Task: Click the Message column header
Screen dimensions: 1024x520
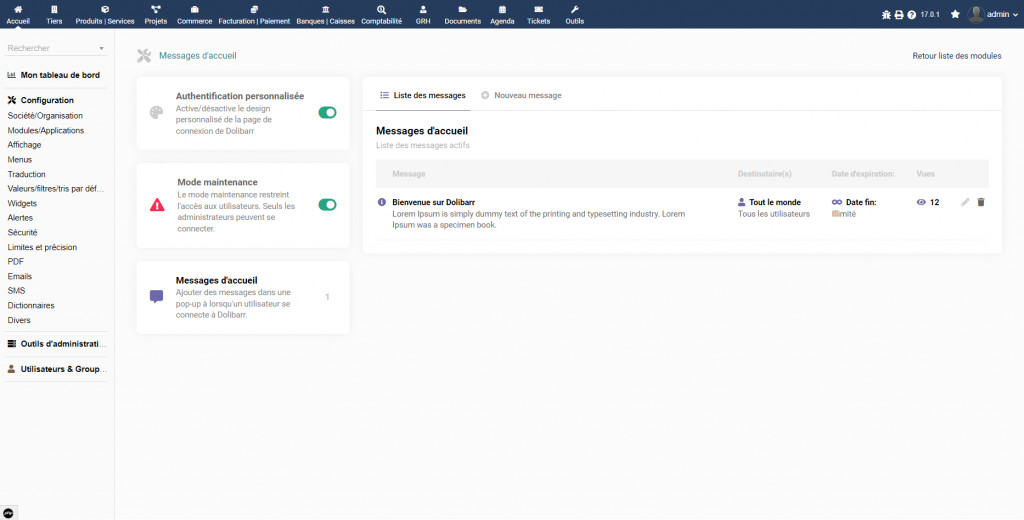Action: (x=409, y=174)
